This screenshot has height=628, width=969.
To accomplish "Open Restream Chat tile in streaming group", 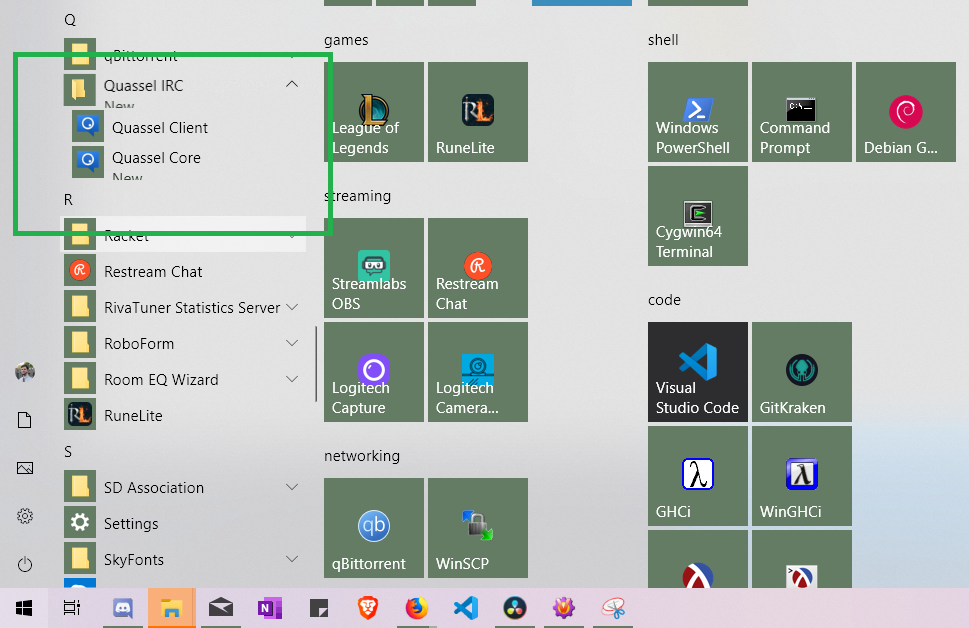I will (478, 268).
